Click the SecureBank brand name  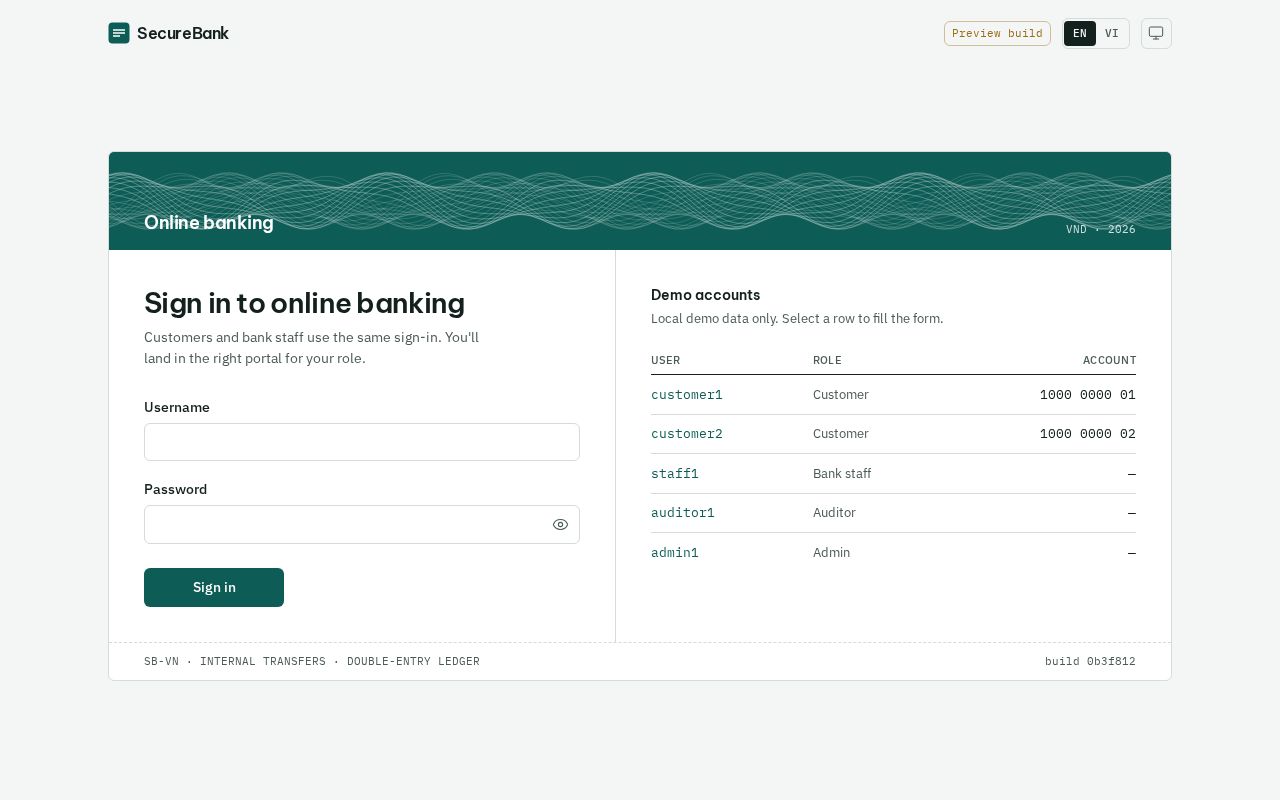coord(183,33)
